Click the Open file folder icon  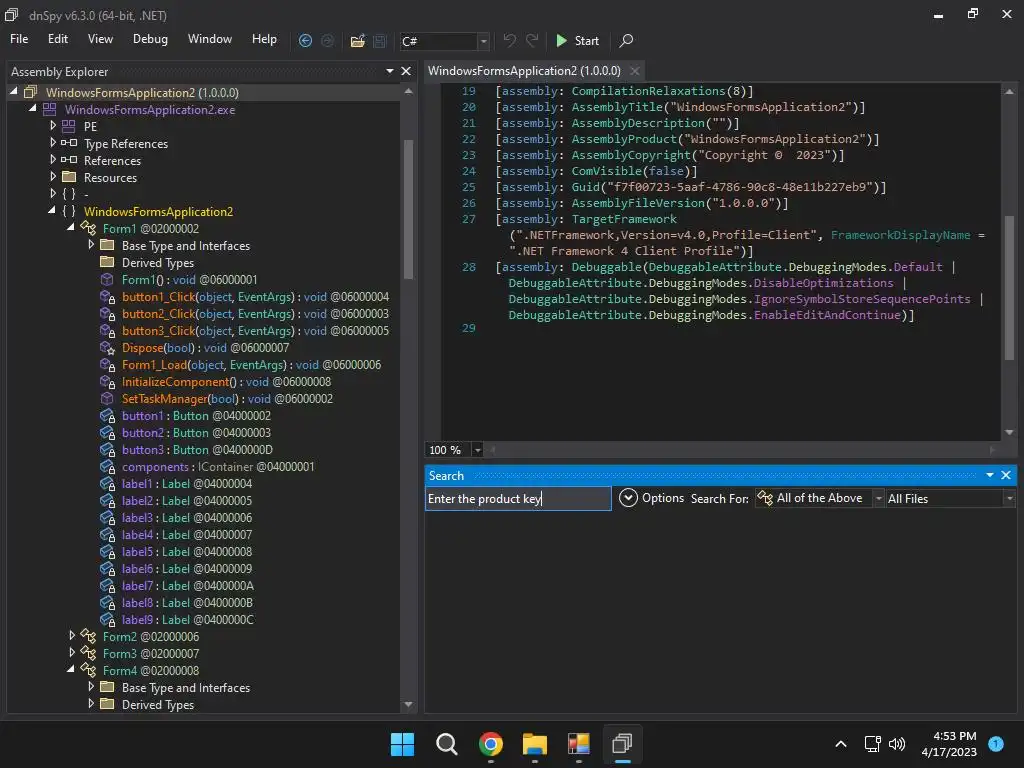pos(357,41)
